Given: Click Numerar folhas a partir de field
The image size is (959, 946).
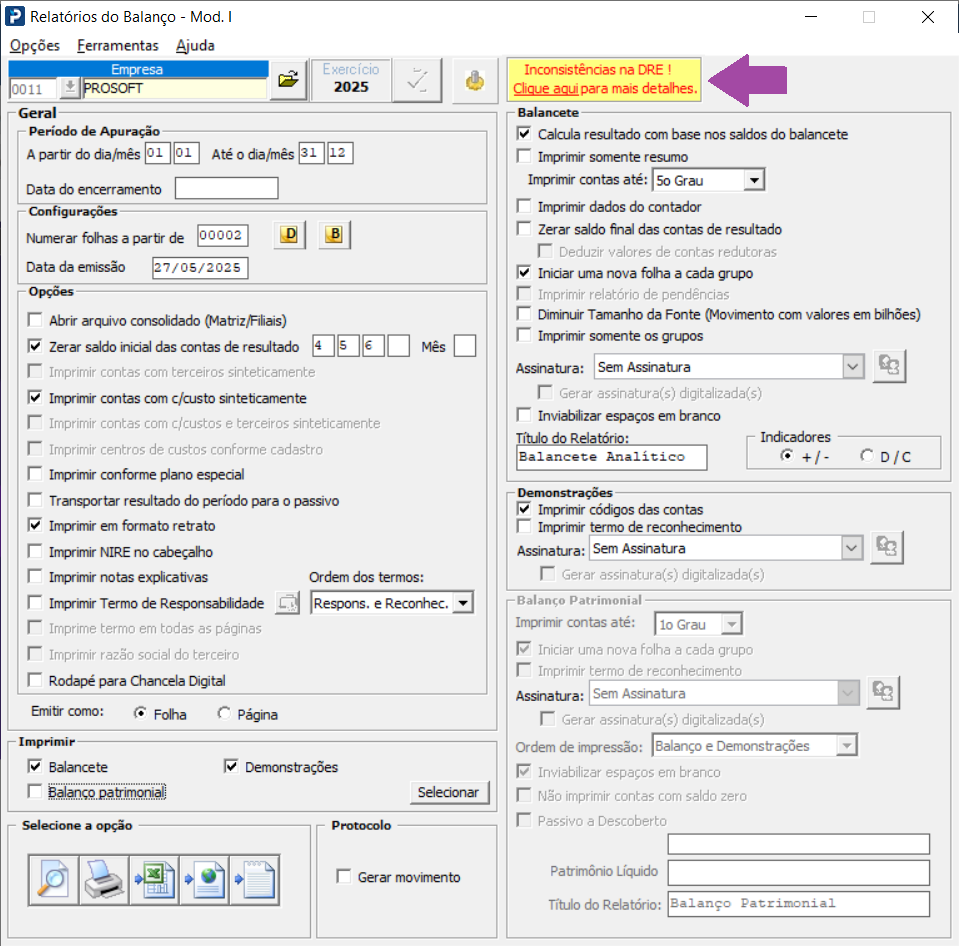Looking at the screenshot, I should [x=223, y=235].
